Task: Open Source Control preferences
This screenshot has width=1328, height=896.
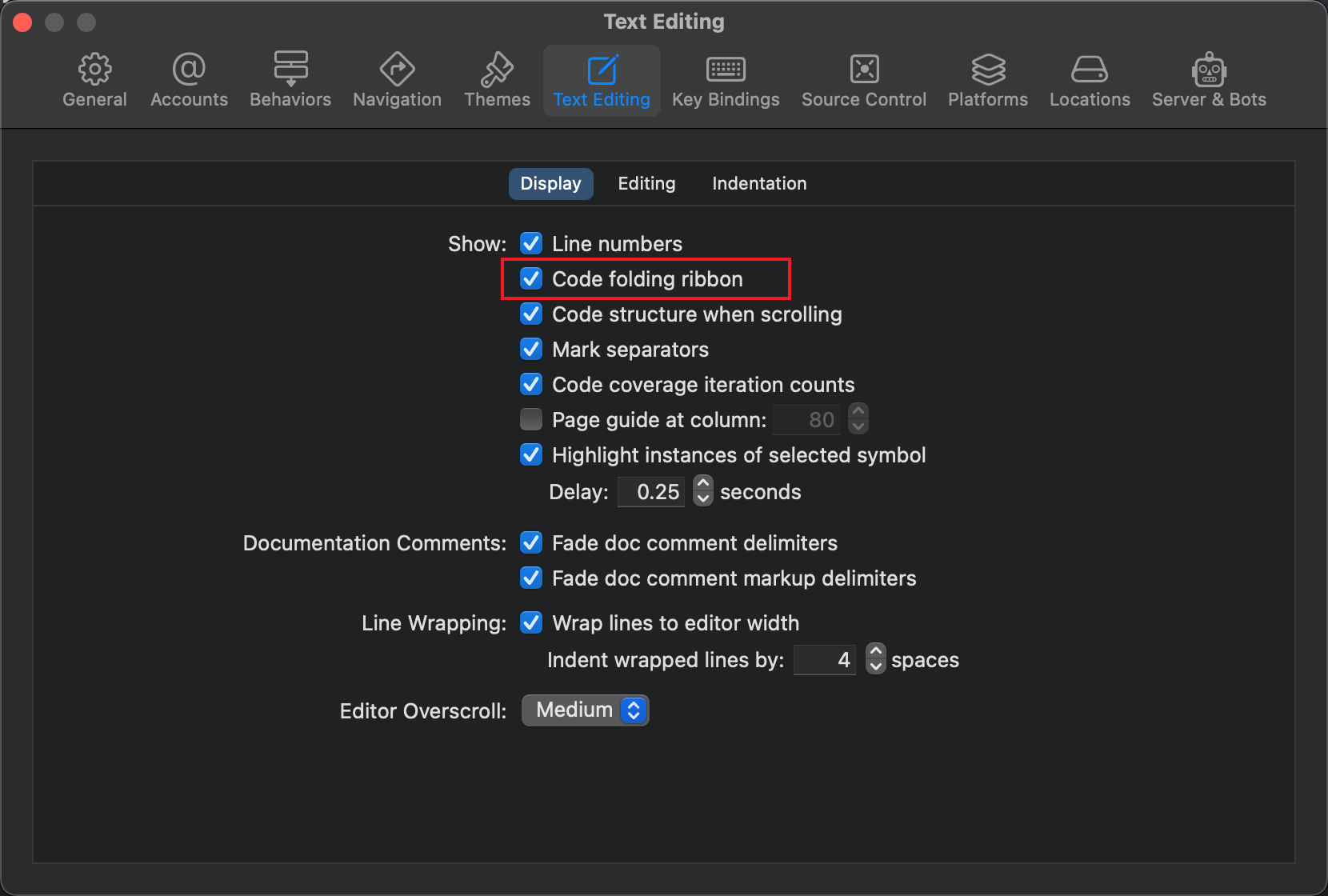Action: pyautogui.click(x=864, y=78)
